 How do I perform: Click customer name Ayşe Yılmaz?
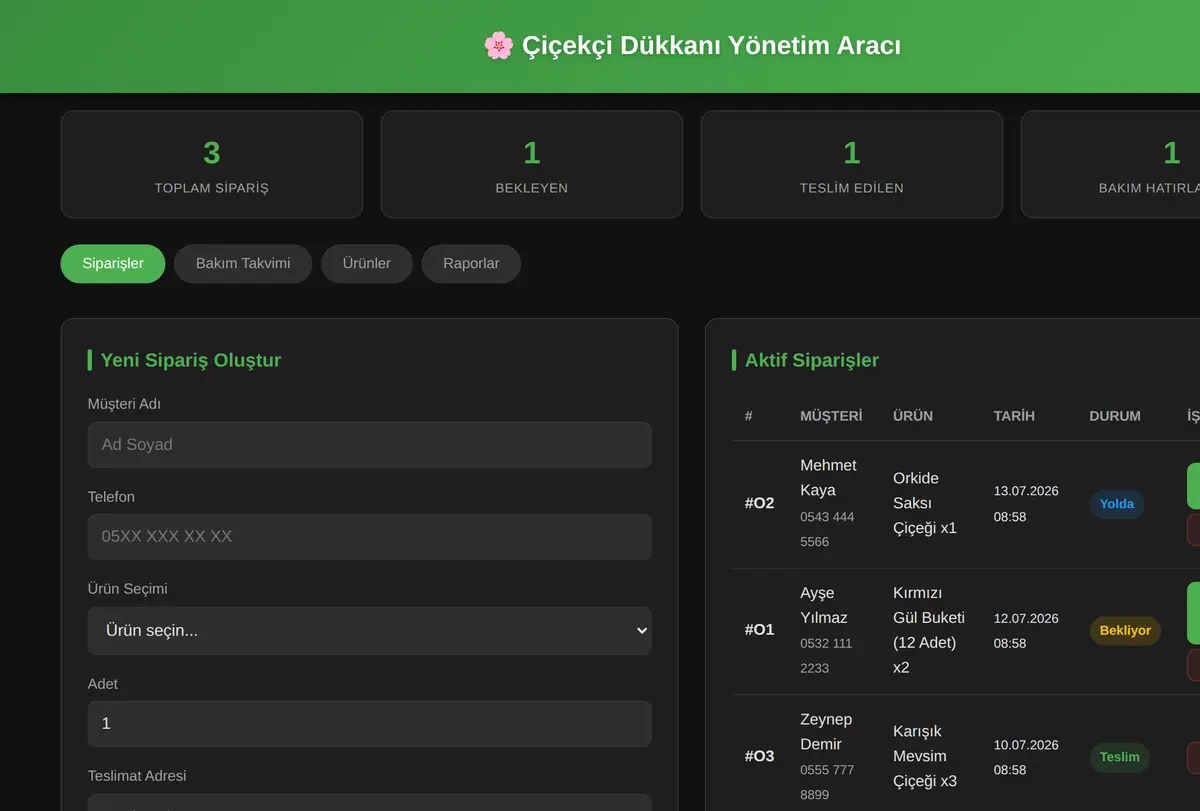click(x=824, y=605)
